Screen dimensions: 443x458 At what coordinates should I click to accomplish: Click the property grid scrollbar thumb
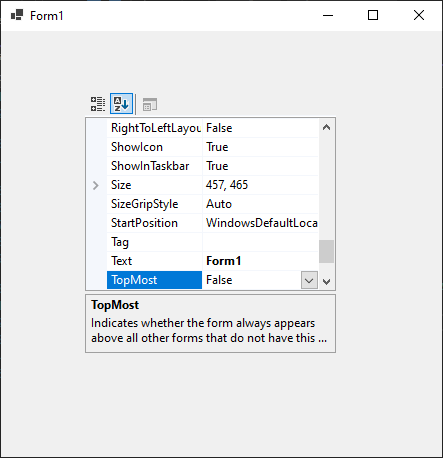[x=327, y=252]
